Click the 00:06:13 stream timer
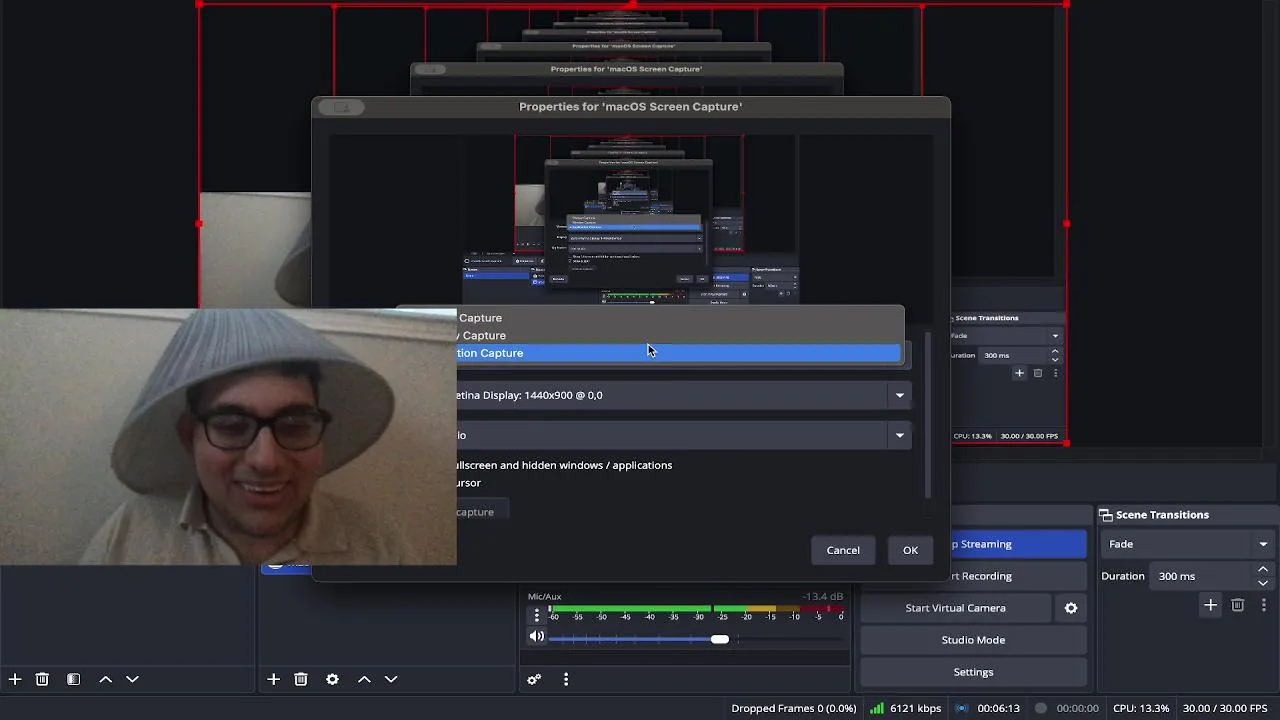 click(998, 708)
